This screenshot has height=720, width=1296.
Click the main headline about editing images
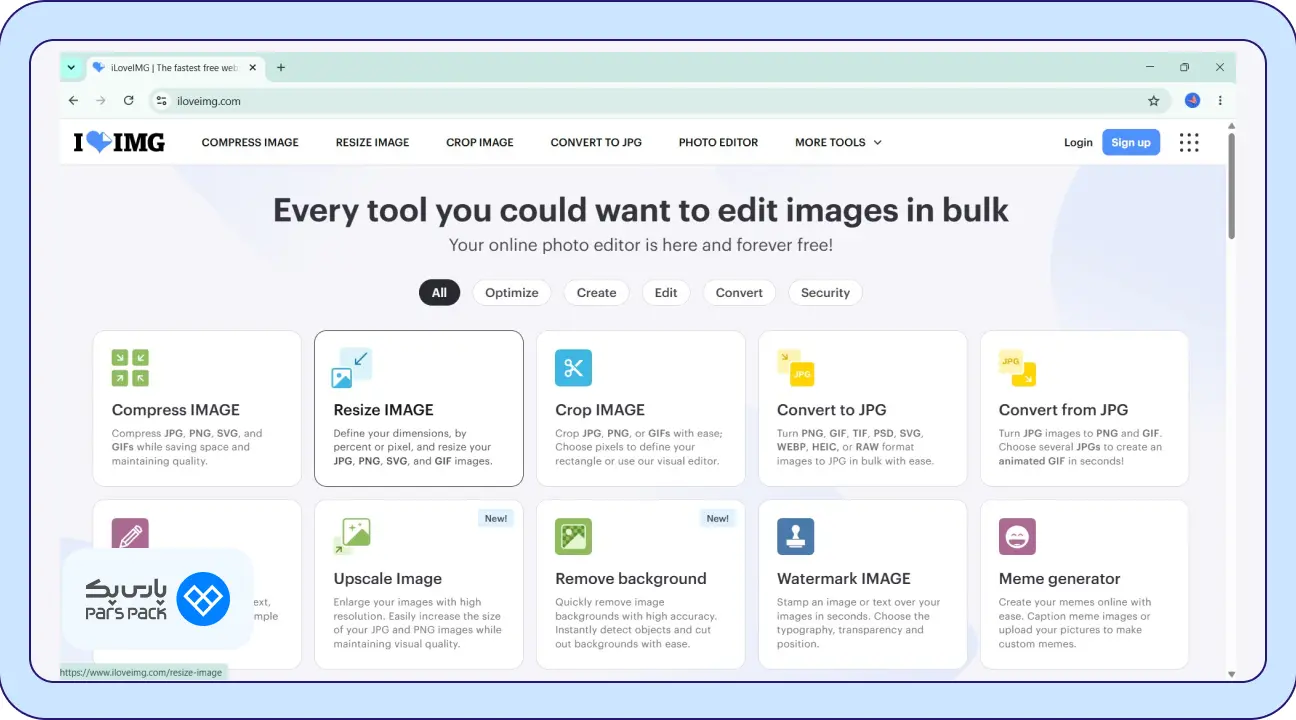click(641, 210)
